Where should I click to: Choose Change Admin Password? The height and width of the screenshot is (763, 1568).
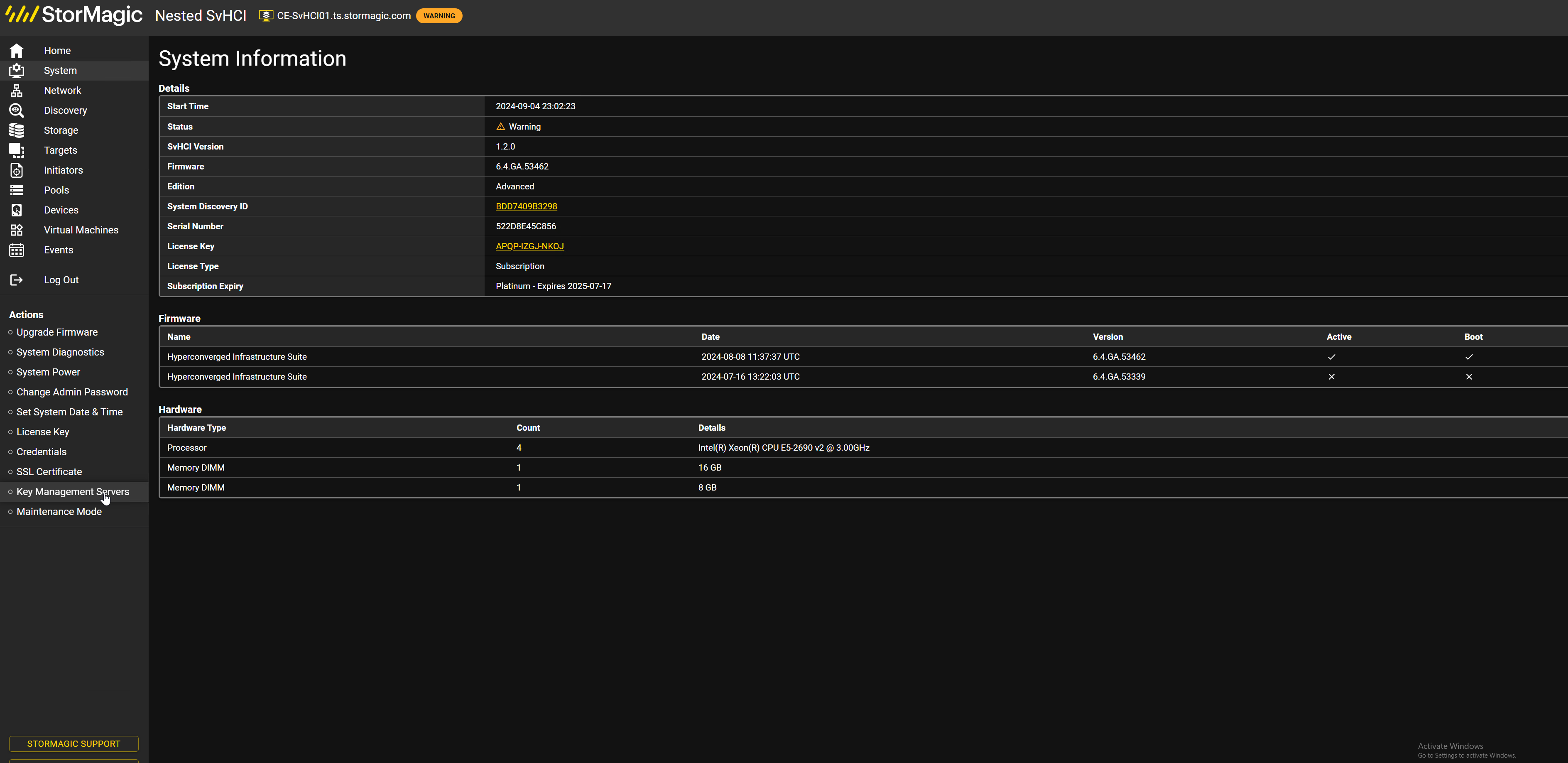pyautogui.click(x=72, y=392)
